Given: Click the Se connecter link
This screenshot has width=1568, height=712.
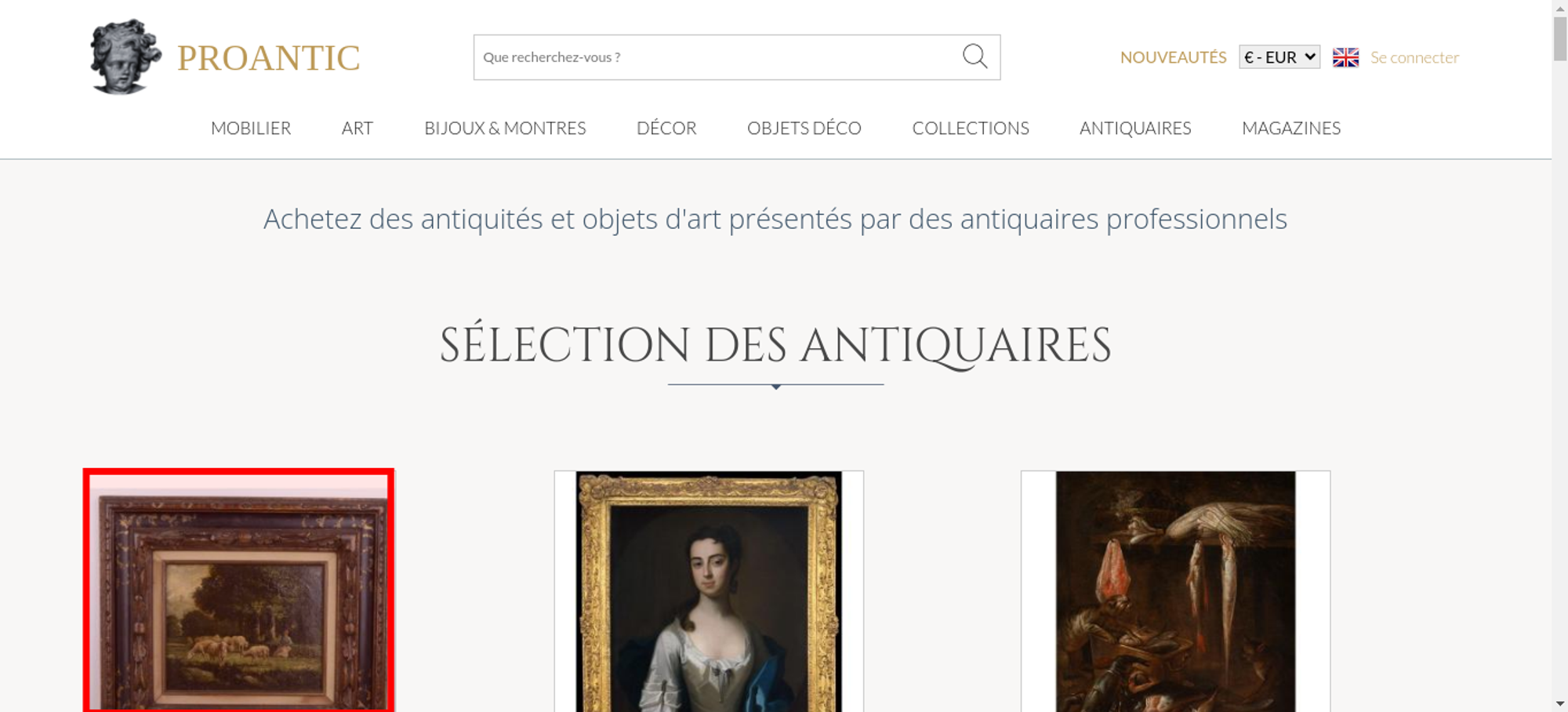Looking at the screenshot, I should [1414, 57].
